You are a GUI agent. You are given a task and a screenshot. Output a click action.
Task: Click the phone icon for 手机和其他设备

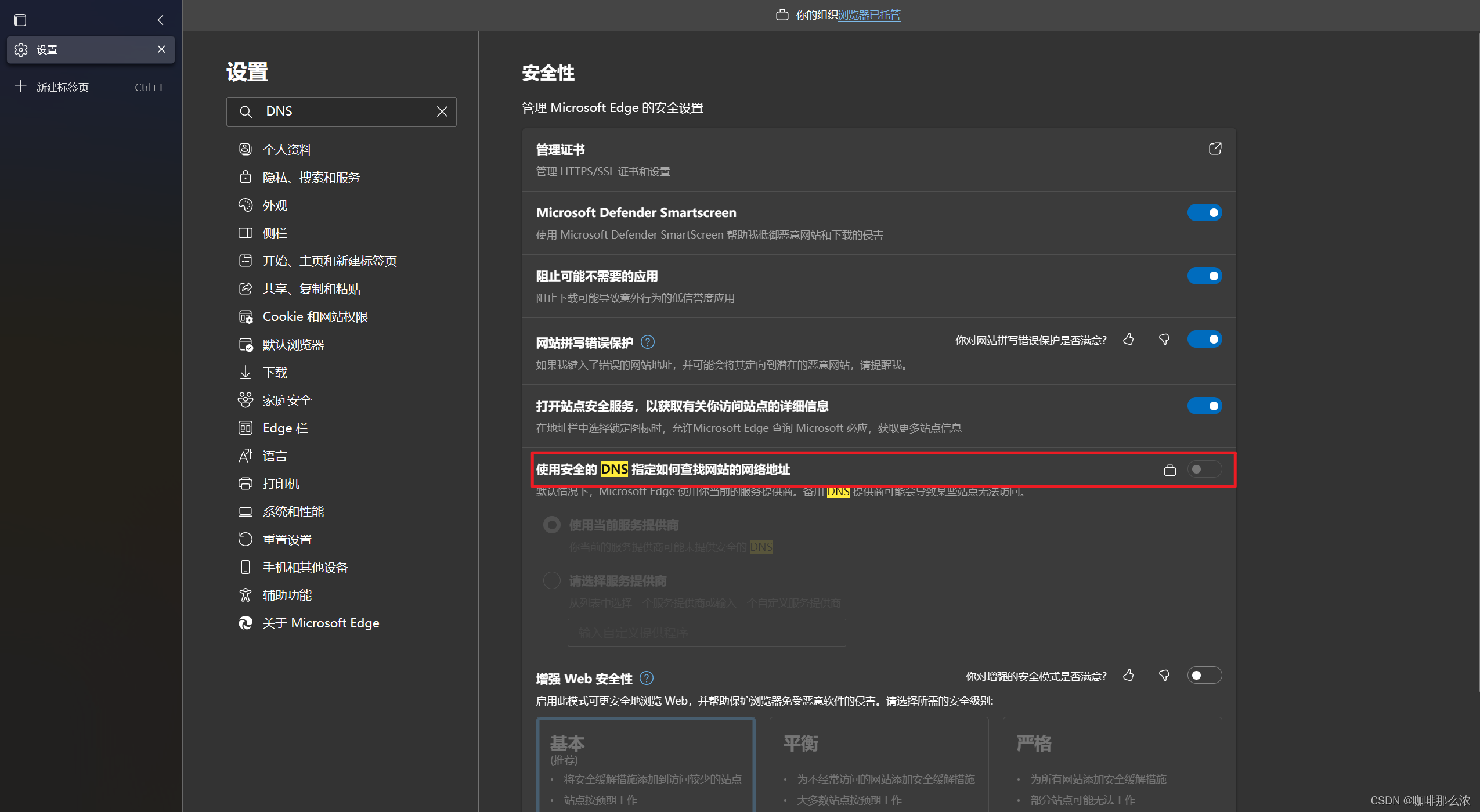(246, 567)
